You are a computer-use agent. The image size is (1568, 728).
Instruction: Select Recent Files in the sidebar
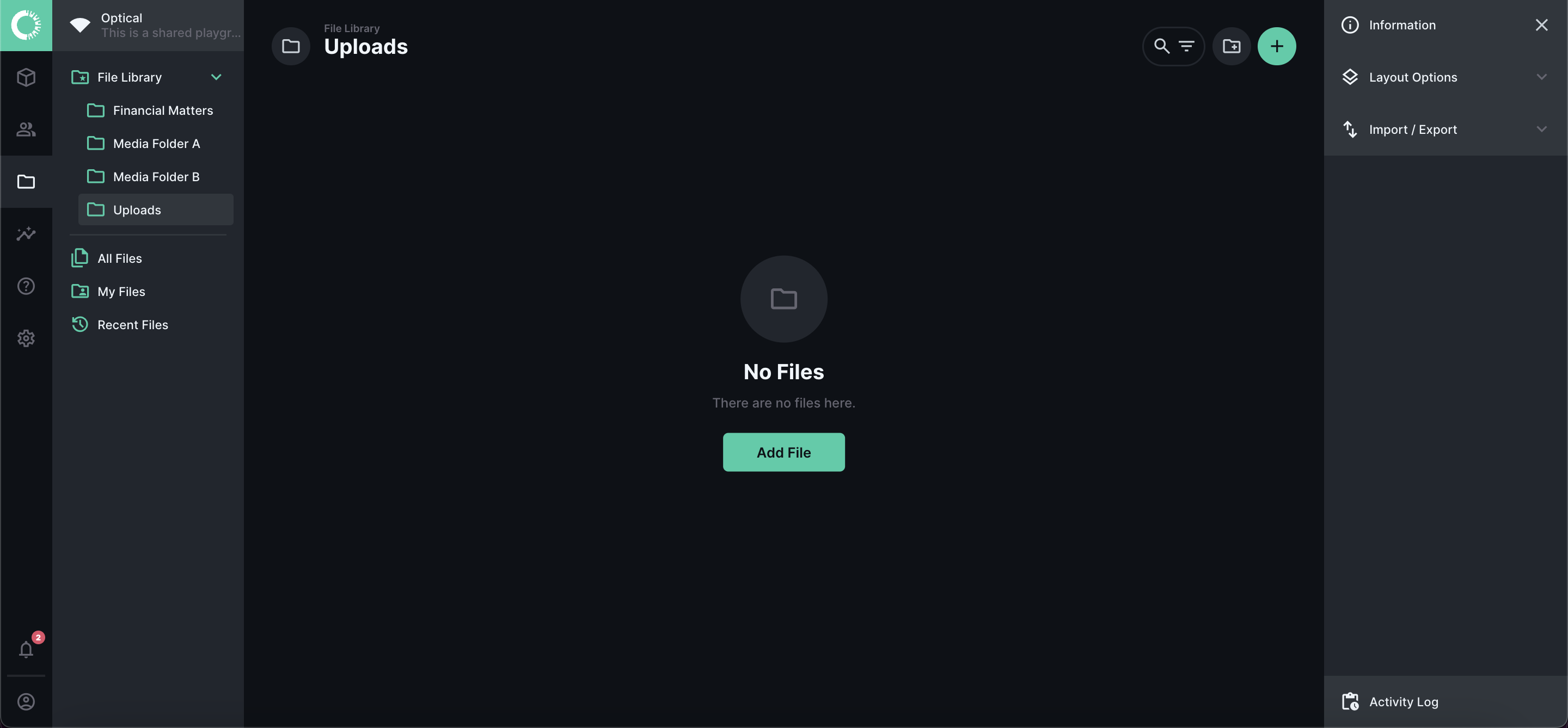(x=133, y=325)
